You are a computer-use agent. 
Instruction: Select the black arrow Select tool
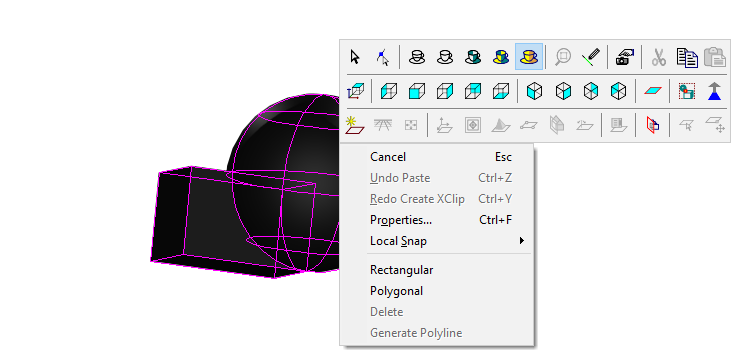tap(355, 57)
